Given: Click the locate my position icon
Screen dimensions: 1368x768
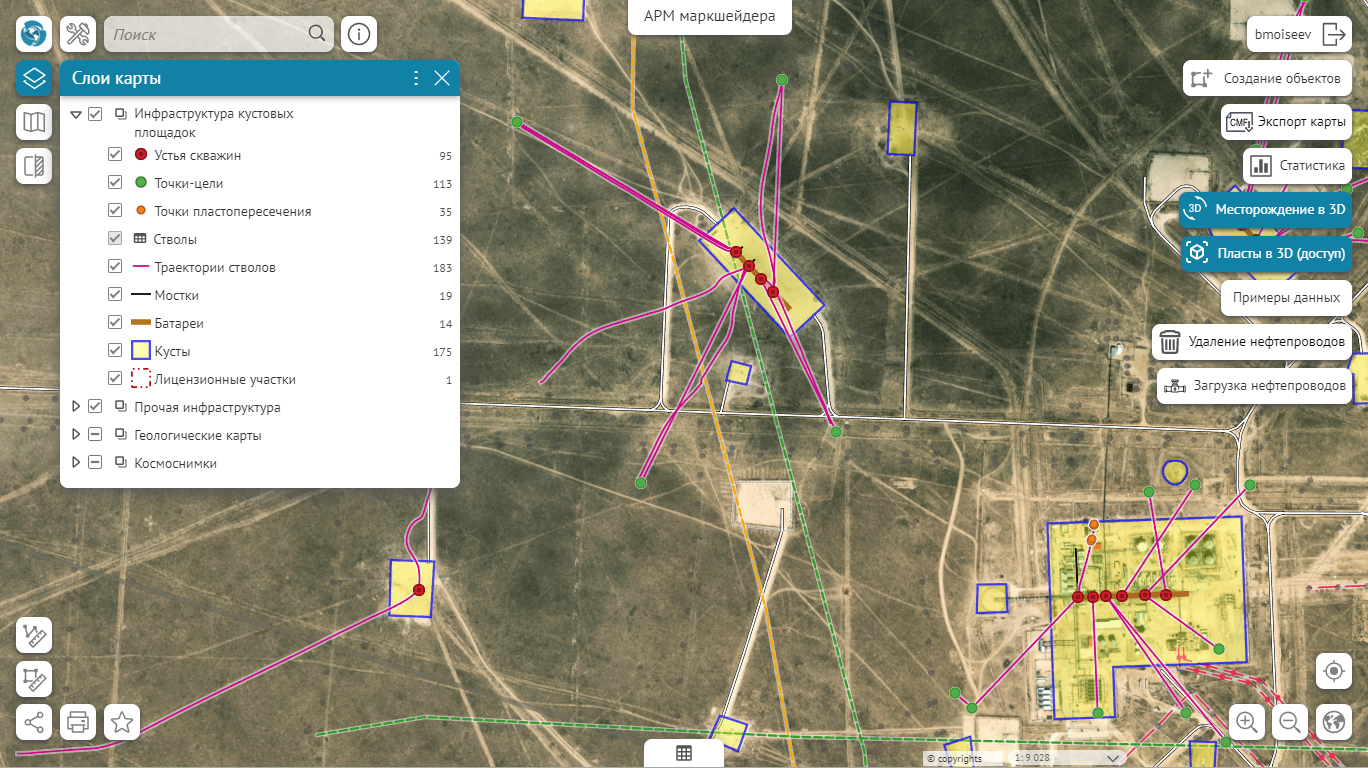Looking at the screenshot, I should pos(1333,671).
